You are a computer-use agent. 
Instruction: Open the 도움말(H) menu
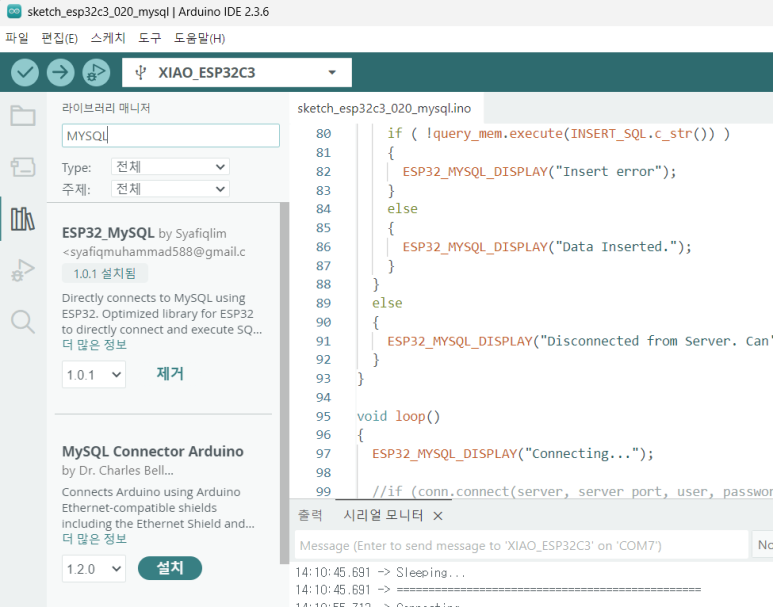pos(199,38)
